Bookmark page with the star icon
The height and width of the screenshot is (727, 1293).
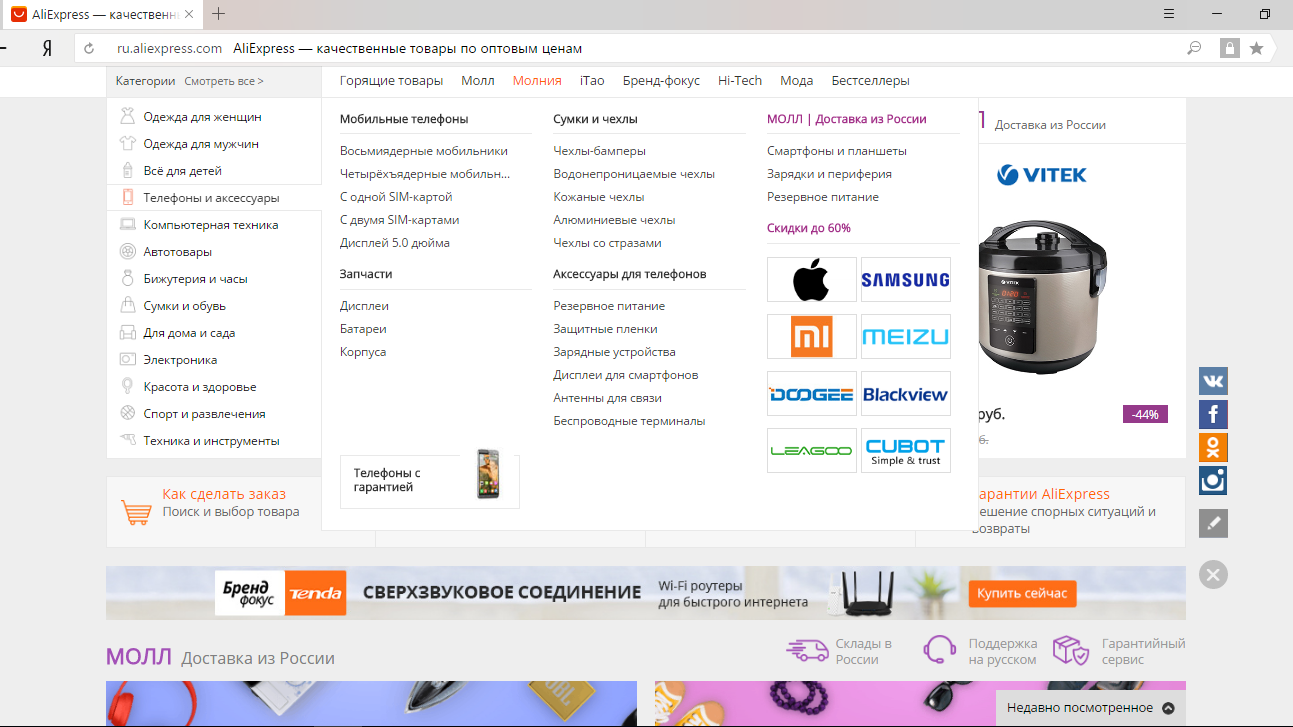[x=1257, y=48]
